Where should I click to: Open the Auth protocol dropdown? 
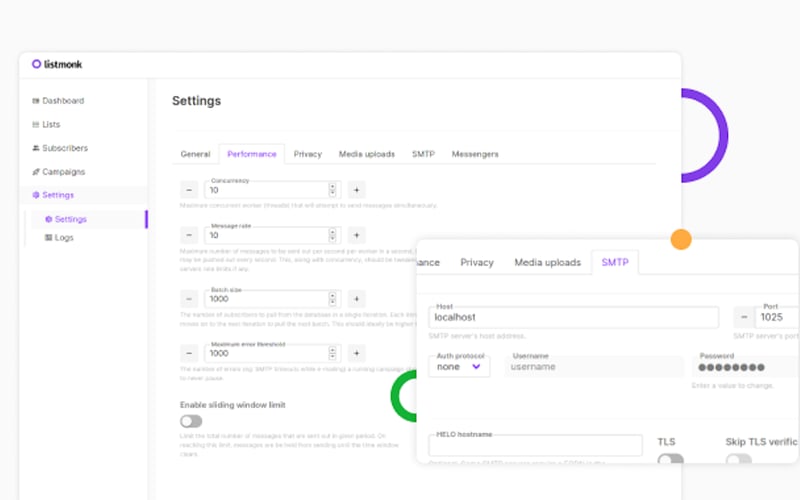(459, 367)
